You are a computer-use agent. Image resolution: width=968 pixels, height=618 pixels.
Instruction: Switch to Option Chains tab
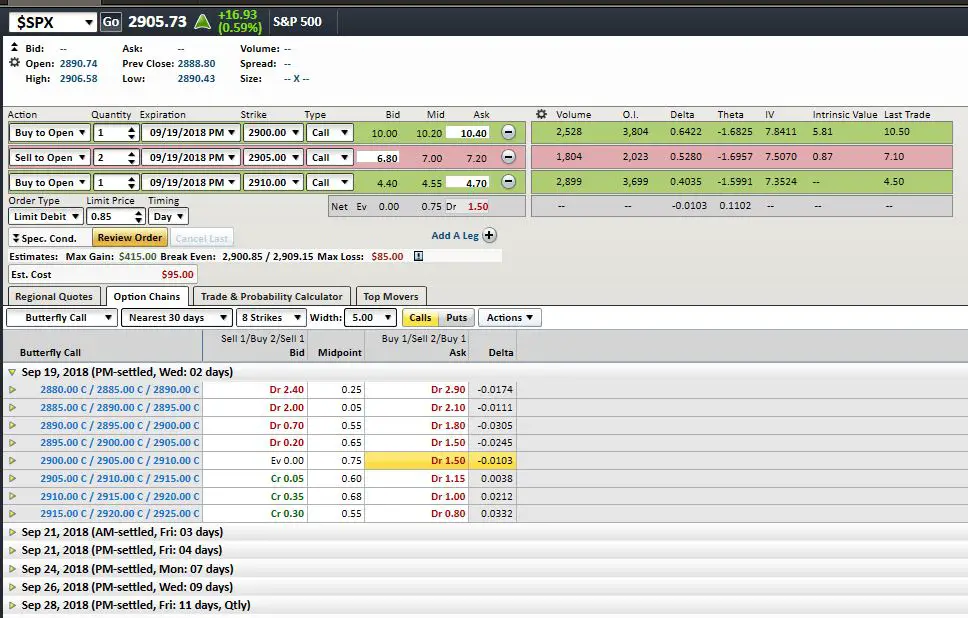[x=147, y=296]
